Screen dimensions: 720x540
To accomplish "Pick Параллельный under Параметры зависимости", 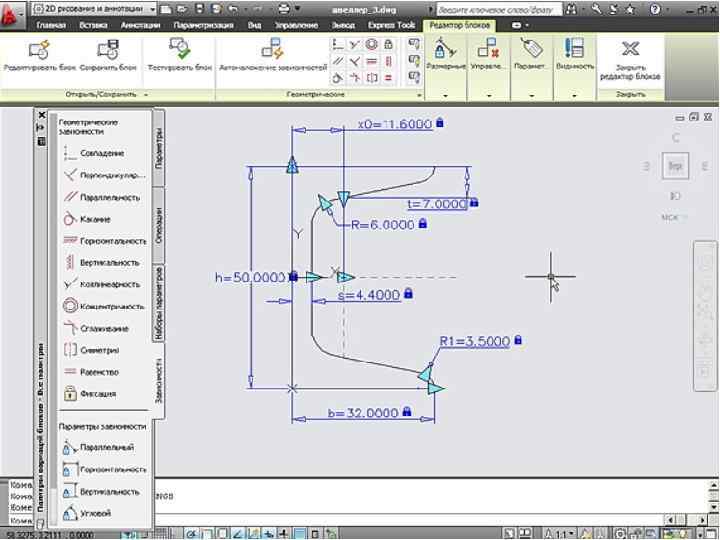I will pyautogui.click(x=98, y=447).
